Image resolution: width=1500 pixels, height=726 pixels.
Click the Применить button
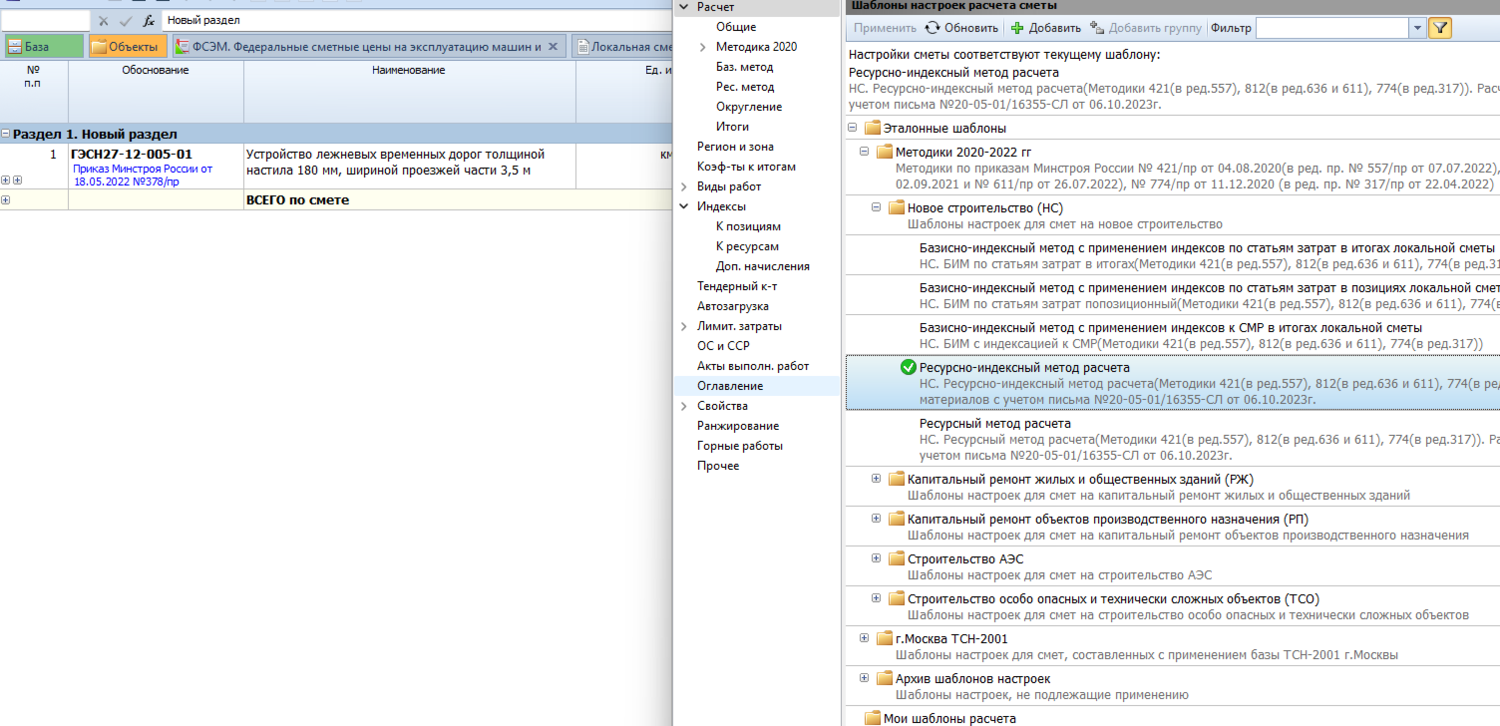[885, 28]
